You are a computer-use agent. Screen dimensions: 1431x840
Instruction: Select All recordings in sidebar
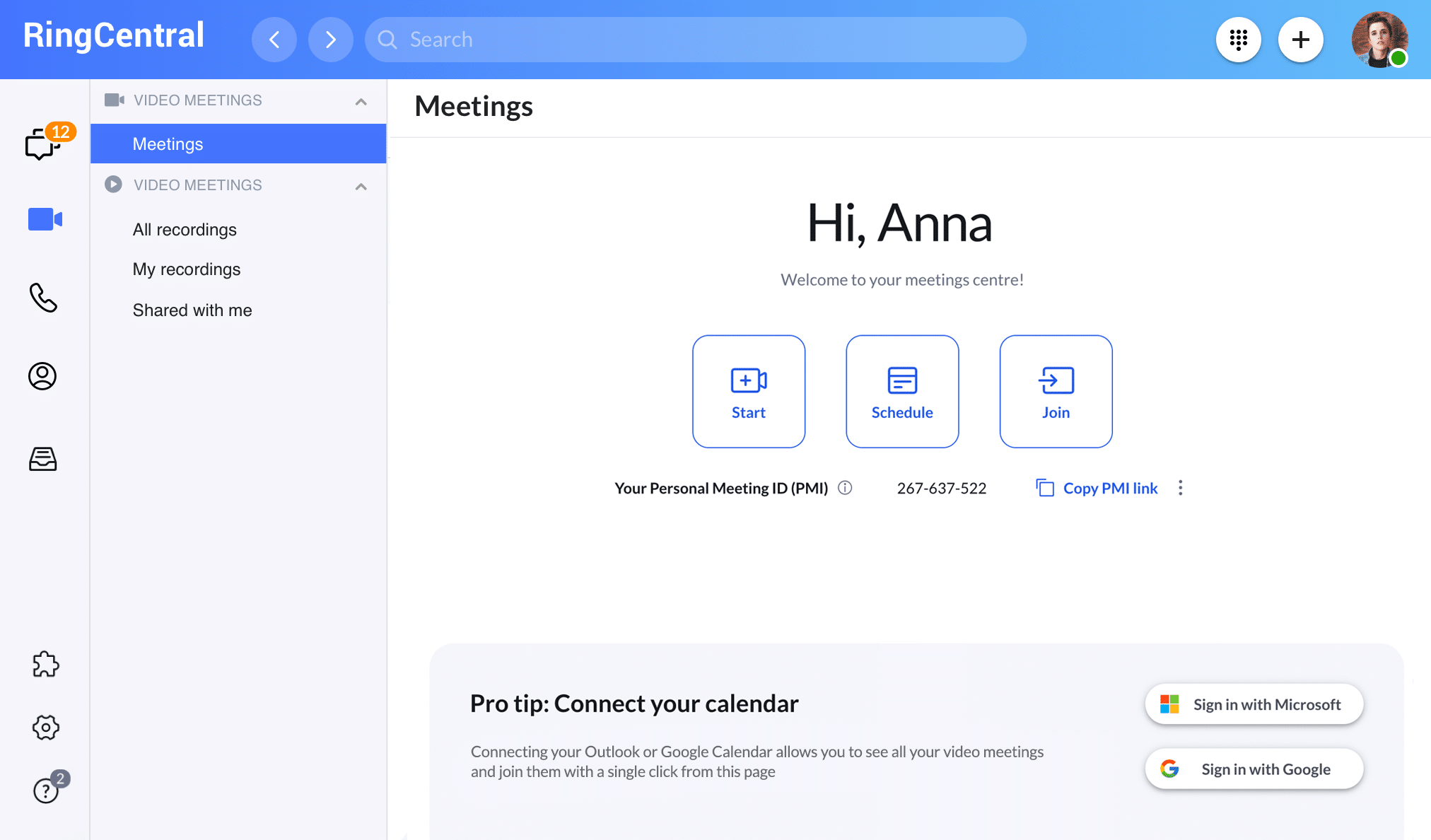tap(185, 230)
